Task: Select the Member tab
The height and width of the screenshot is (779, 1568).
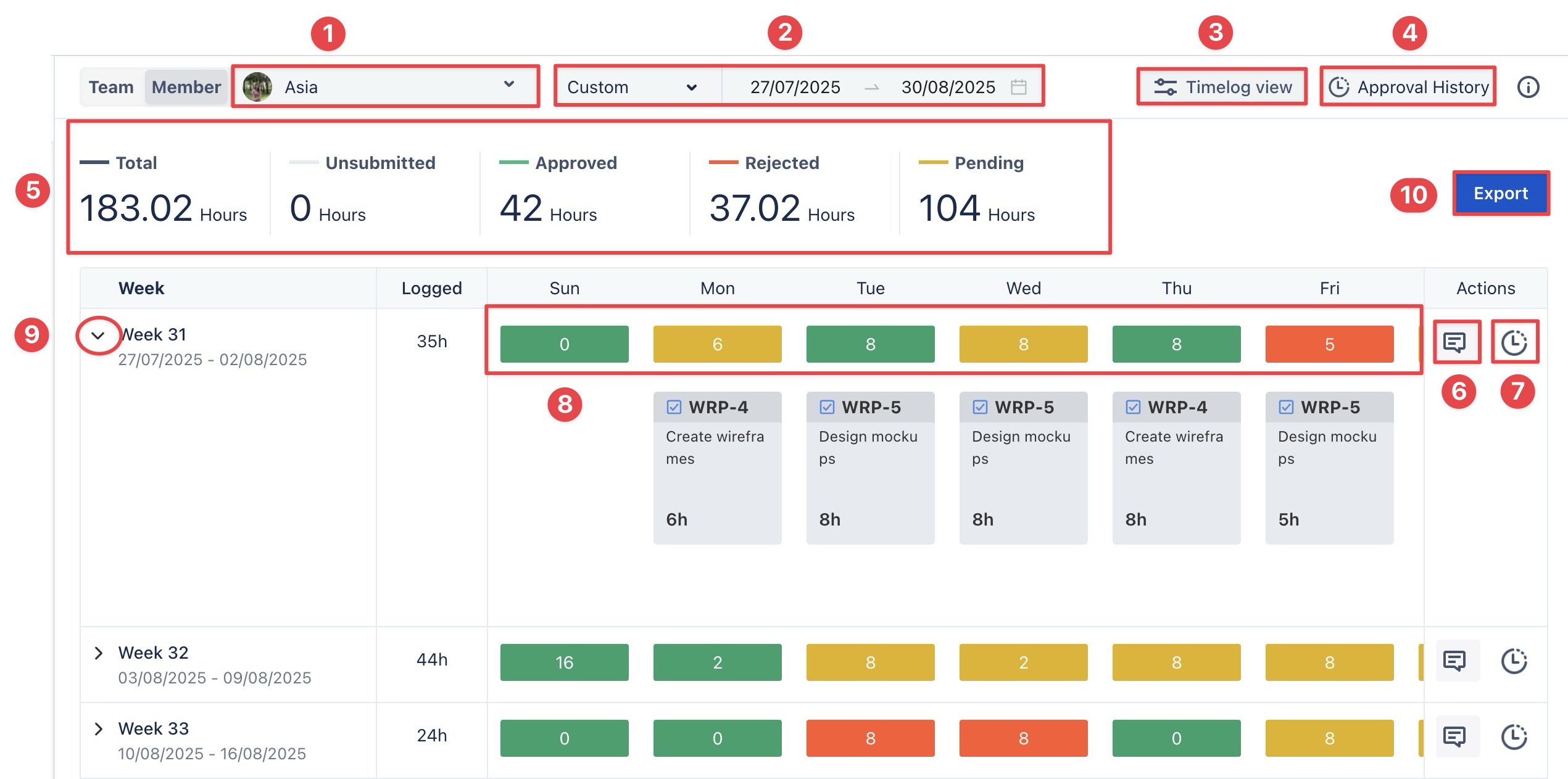Action: point(186,87)
